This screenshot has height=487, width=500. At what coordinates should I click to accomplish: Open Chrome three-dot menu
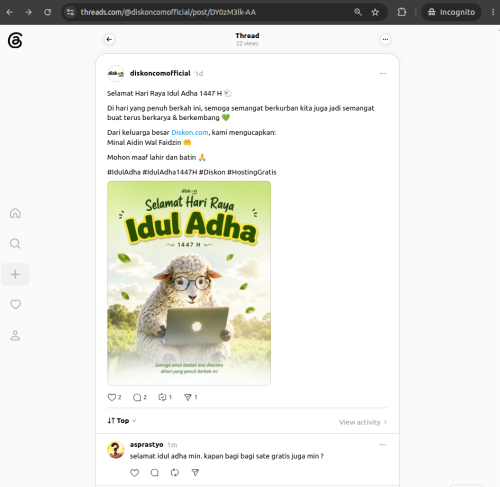493,12
